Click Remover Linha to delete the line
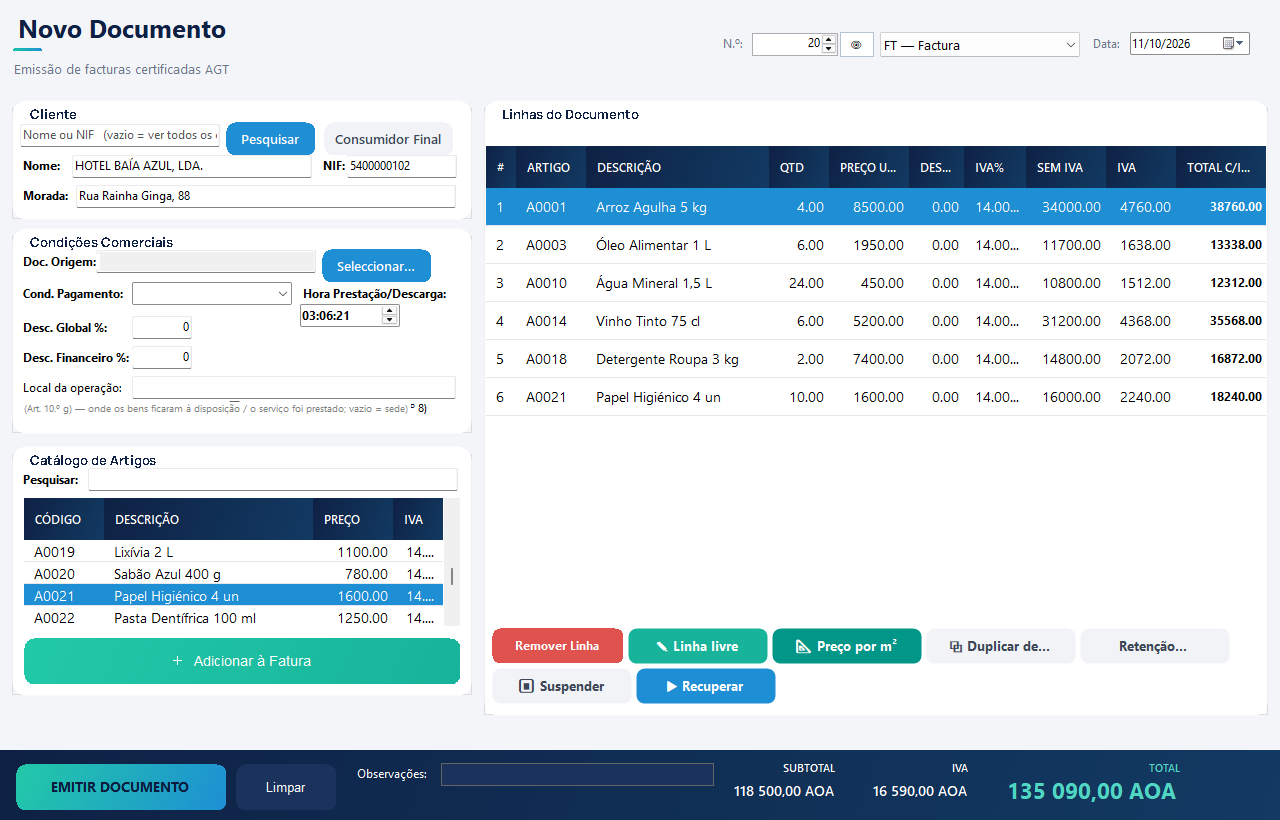 pyautogui.click(x=557, y=646)
